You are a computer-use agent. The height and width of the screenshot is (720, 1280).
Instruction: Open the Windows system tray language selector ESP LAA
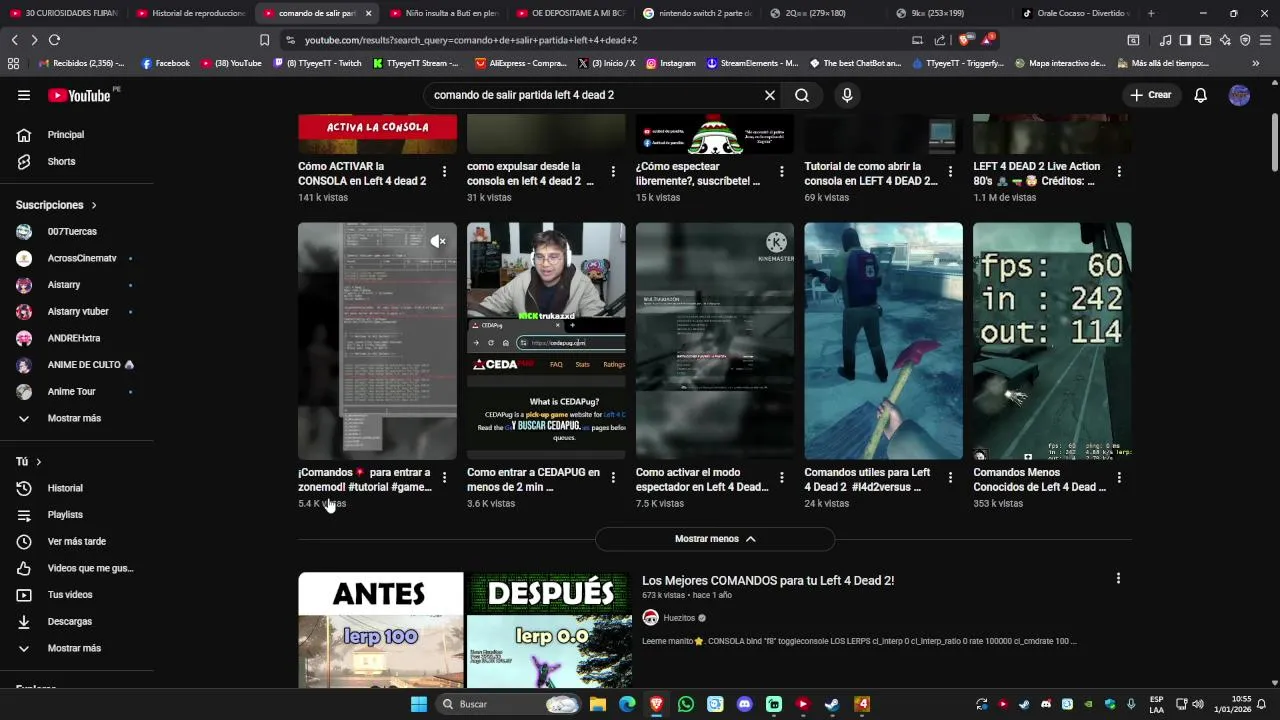(x=1156, y=704)
